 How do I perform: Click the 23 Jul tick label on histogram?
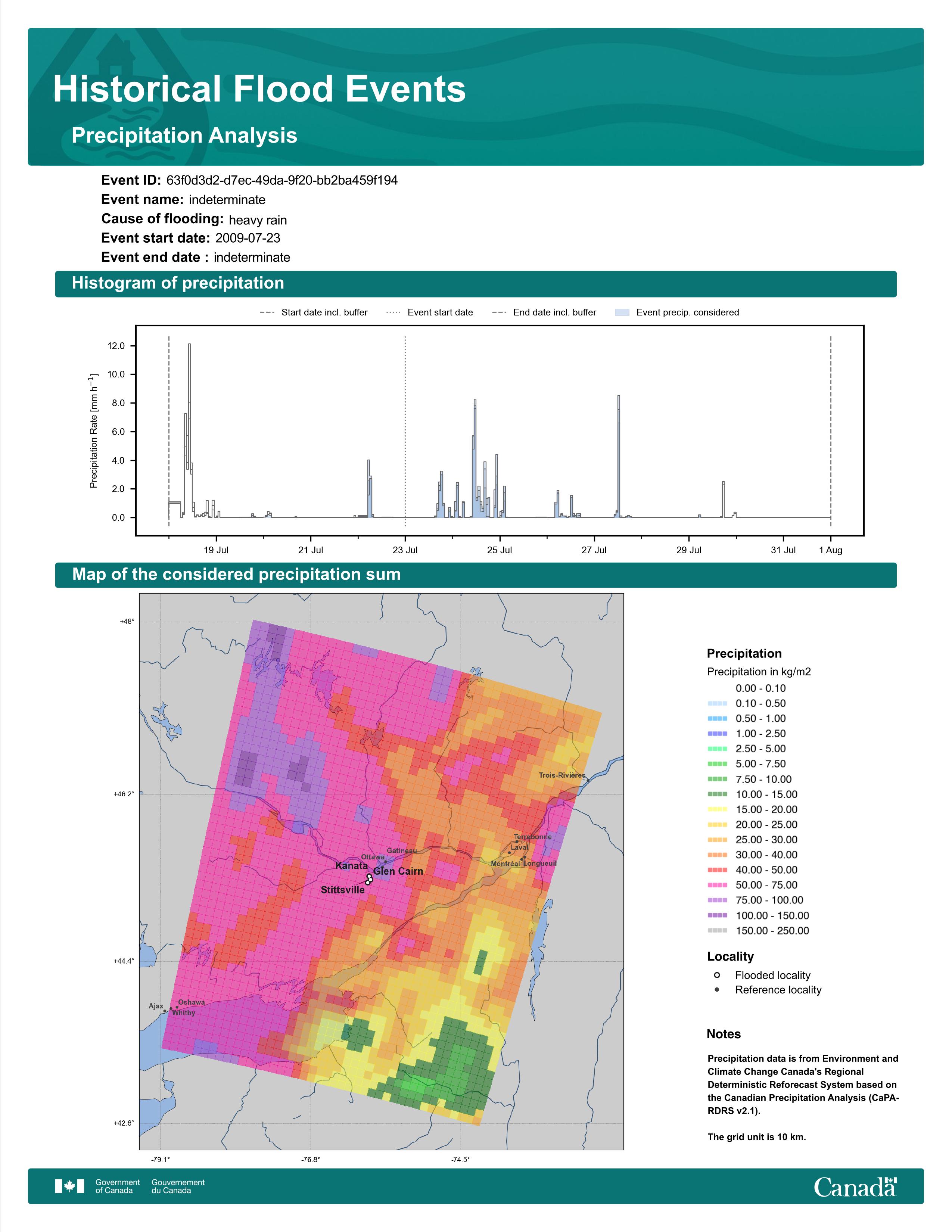(x=405, y=550)
